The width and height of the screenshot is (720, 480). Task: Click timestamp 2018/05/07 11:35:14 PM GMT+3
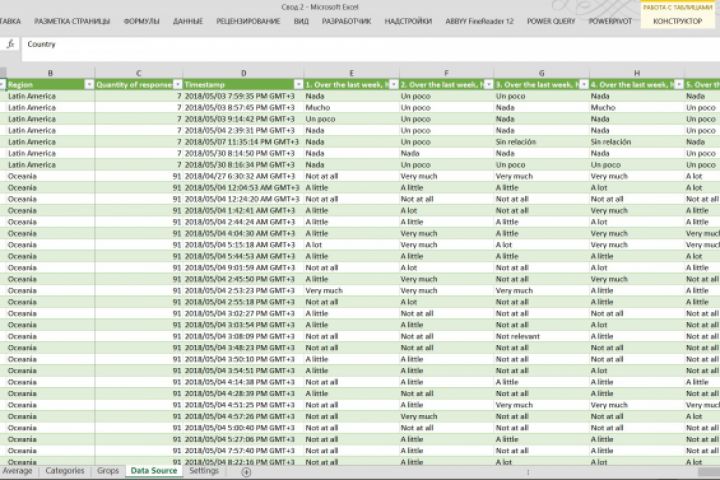pos(243,142)
